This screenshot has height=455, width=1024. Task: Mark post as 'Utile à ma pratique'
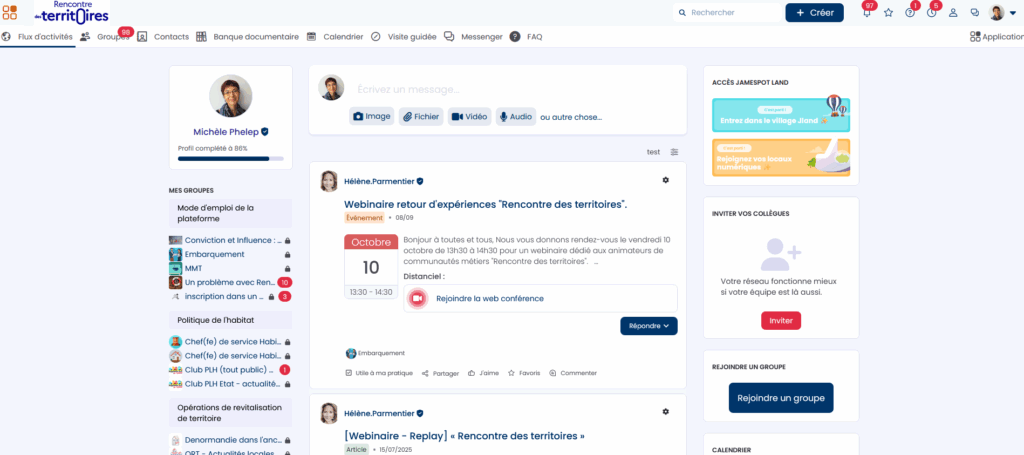click(378, 373)
